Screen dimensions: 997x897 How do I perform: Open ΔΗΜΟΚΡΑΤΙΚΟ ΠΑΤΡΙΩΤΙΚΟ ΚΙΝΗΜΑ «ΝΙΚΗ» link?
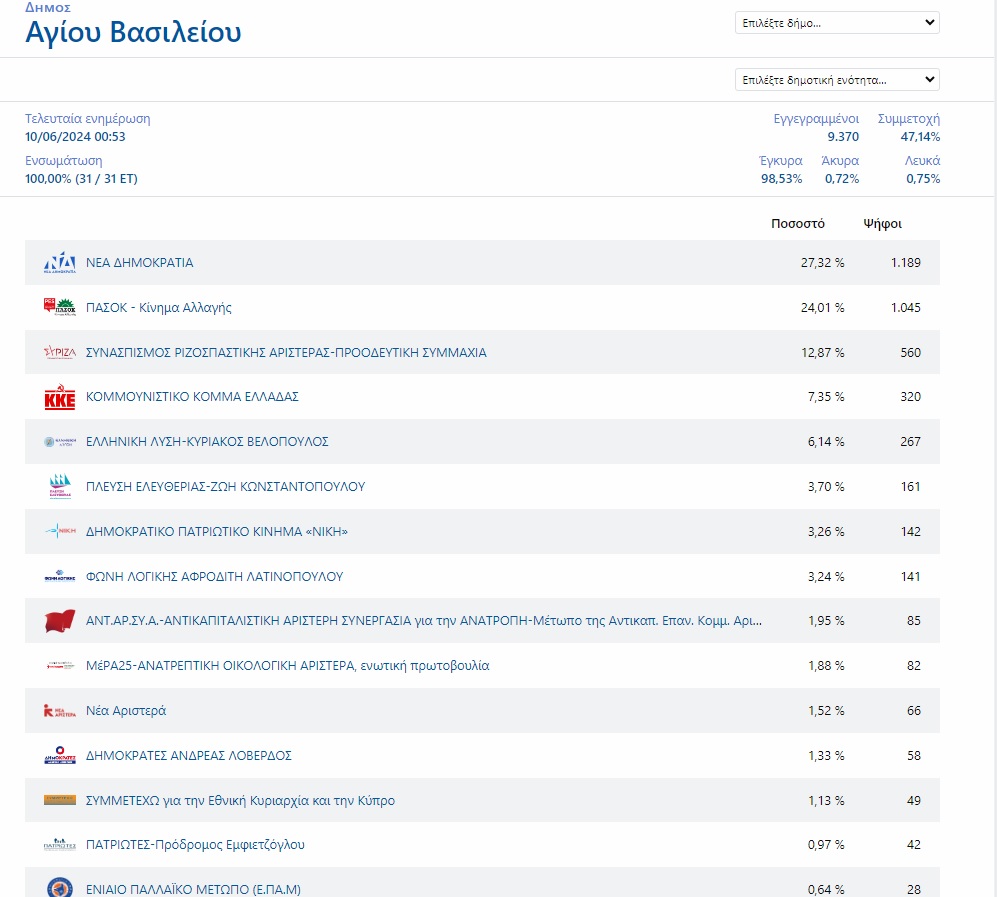tap(217, 531)
